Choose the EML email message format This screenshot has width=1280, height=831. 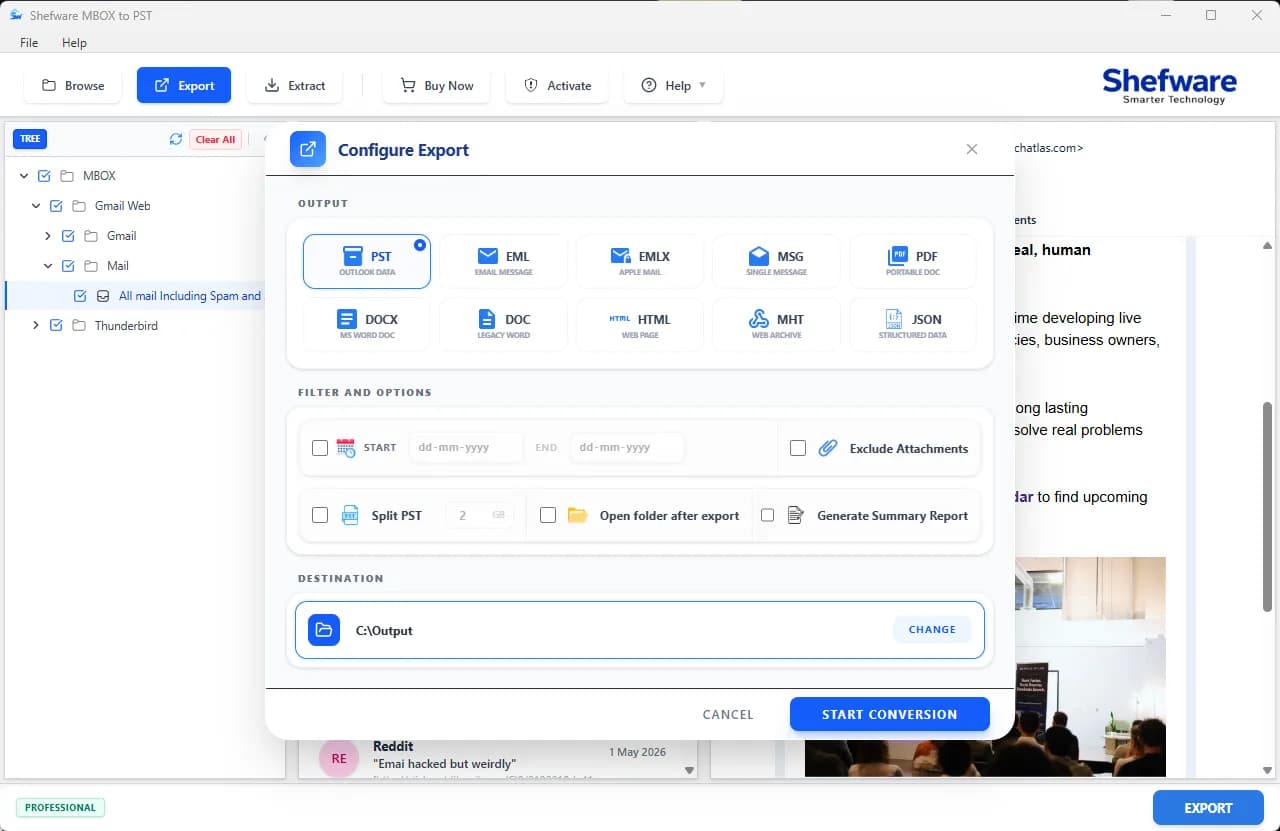point(503,262)
